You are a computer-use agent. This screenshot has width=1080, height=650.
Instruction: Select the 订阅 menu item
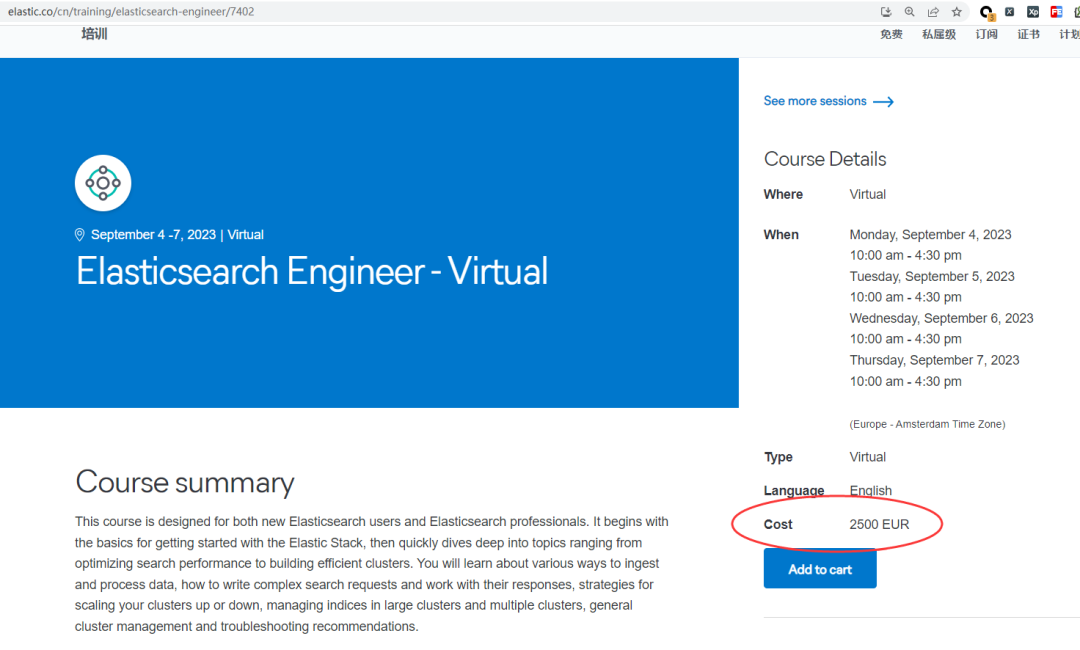pos(987,34)
